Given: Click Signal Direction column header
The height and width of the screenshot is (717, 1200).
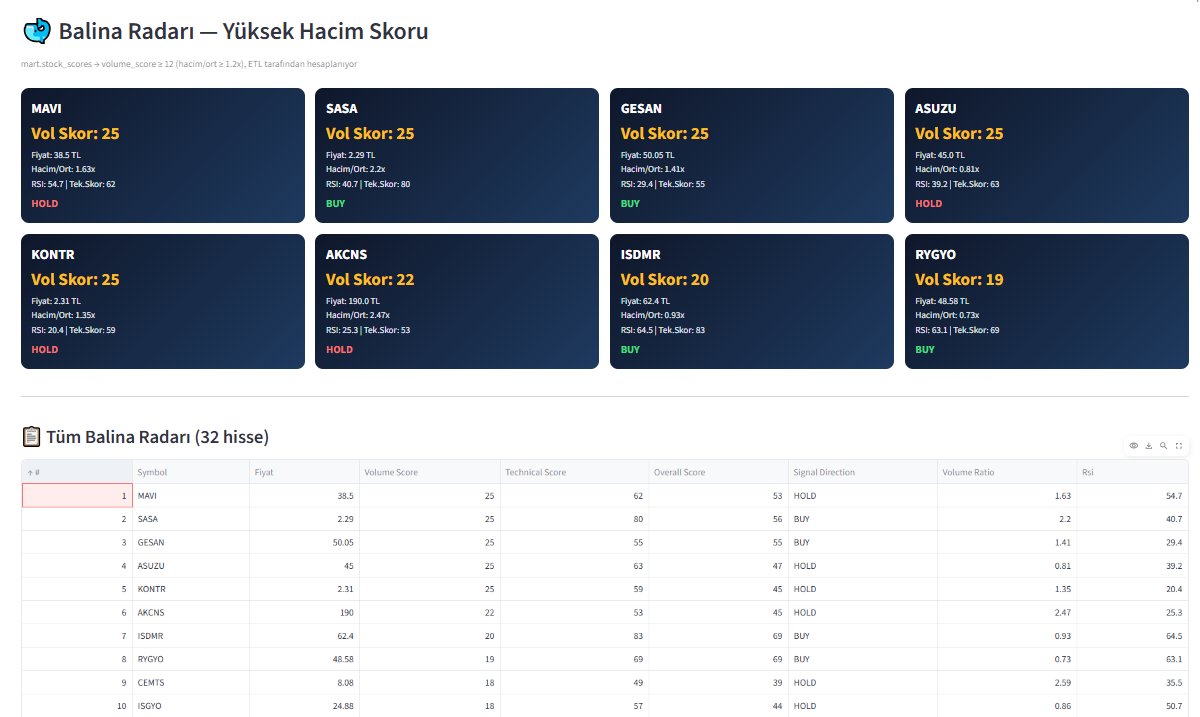Looking at the screenshot, I should tap(862, 472).
